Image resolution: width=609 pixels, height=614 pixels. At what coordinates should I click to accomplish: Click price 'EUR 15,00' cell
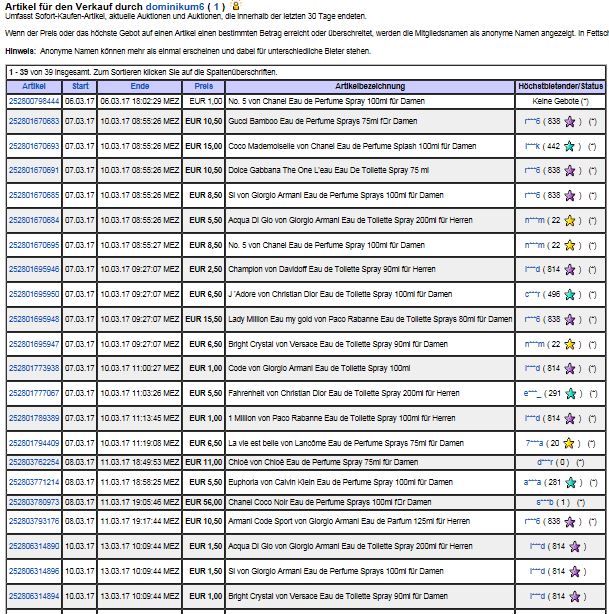(x=204, y=146)
